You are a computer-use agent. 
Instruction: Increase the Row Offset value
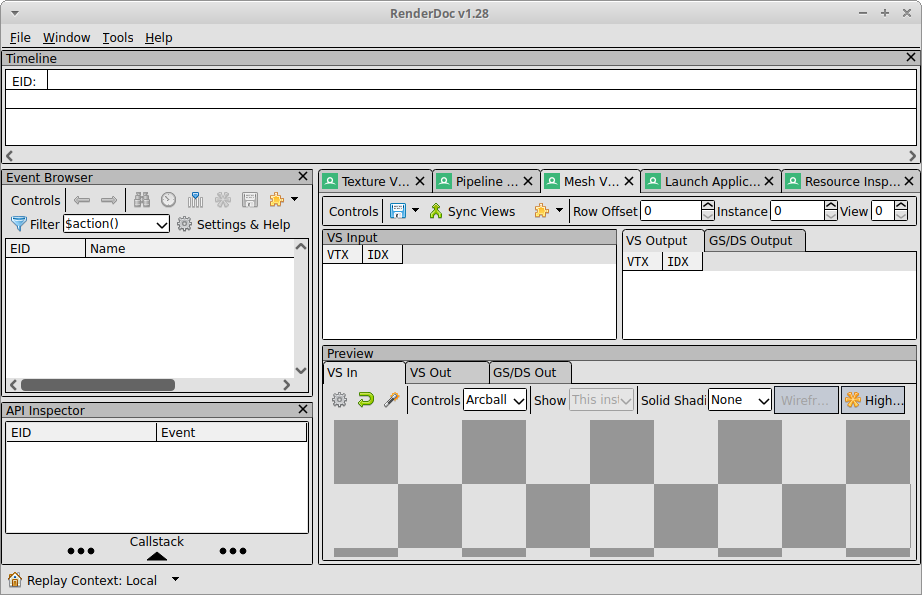pos(708,206)
